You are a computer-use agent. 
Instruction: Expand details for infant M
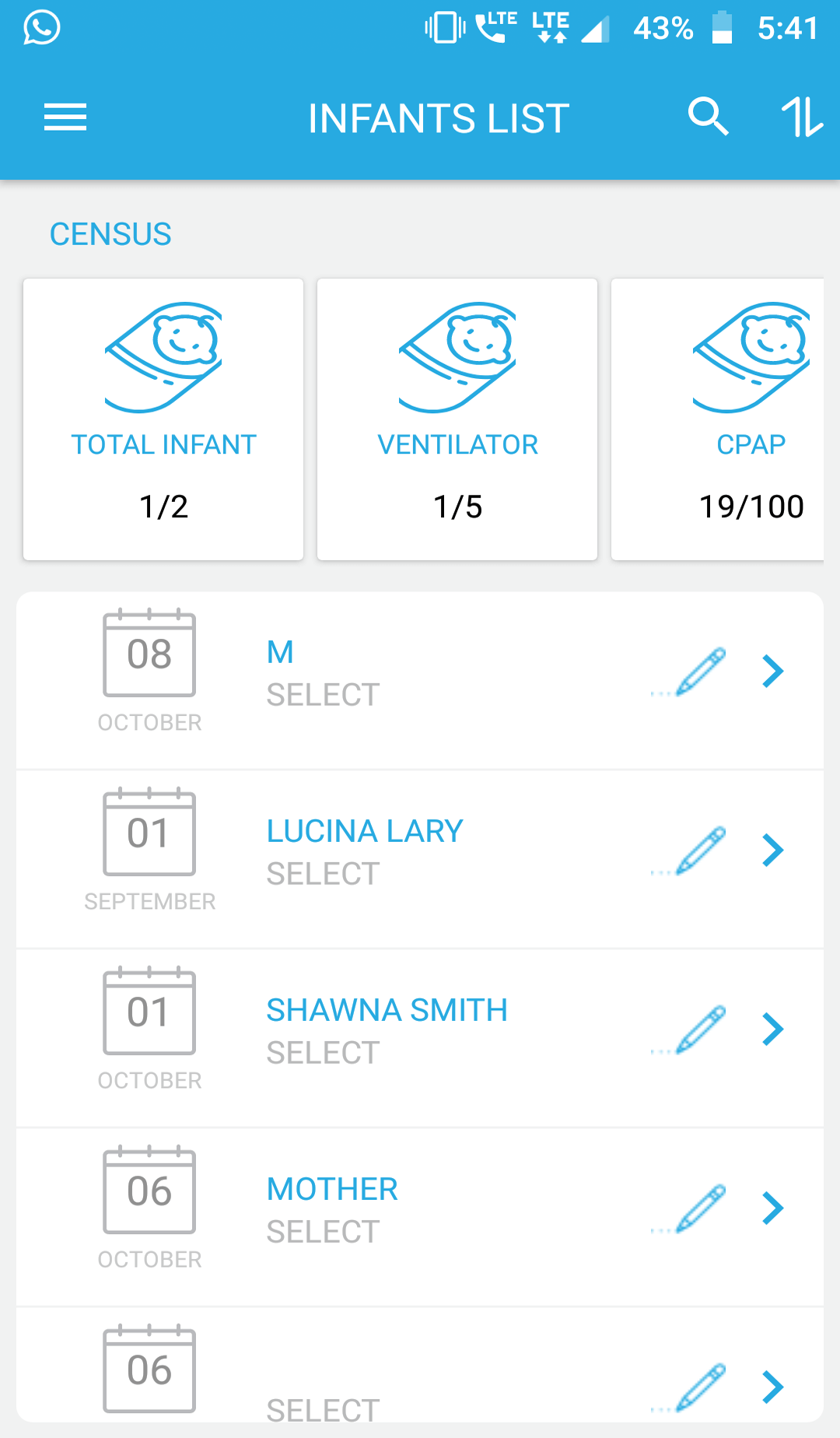coord(772,672)
